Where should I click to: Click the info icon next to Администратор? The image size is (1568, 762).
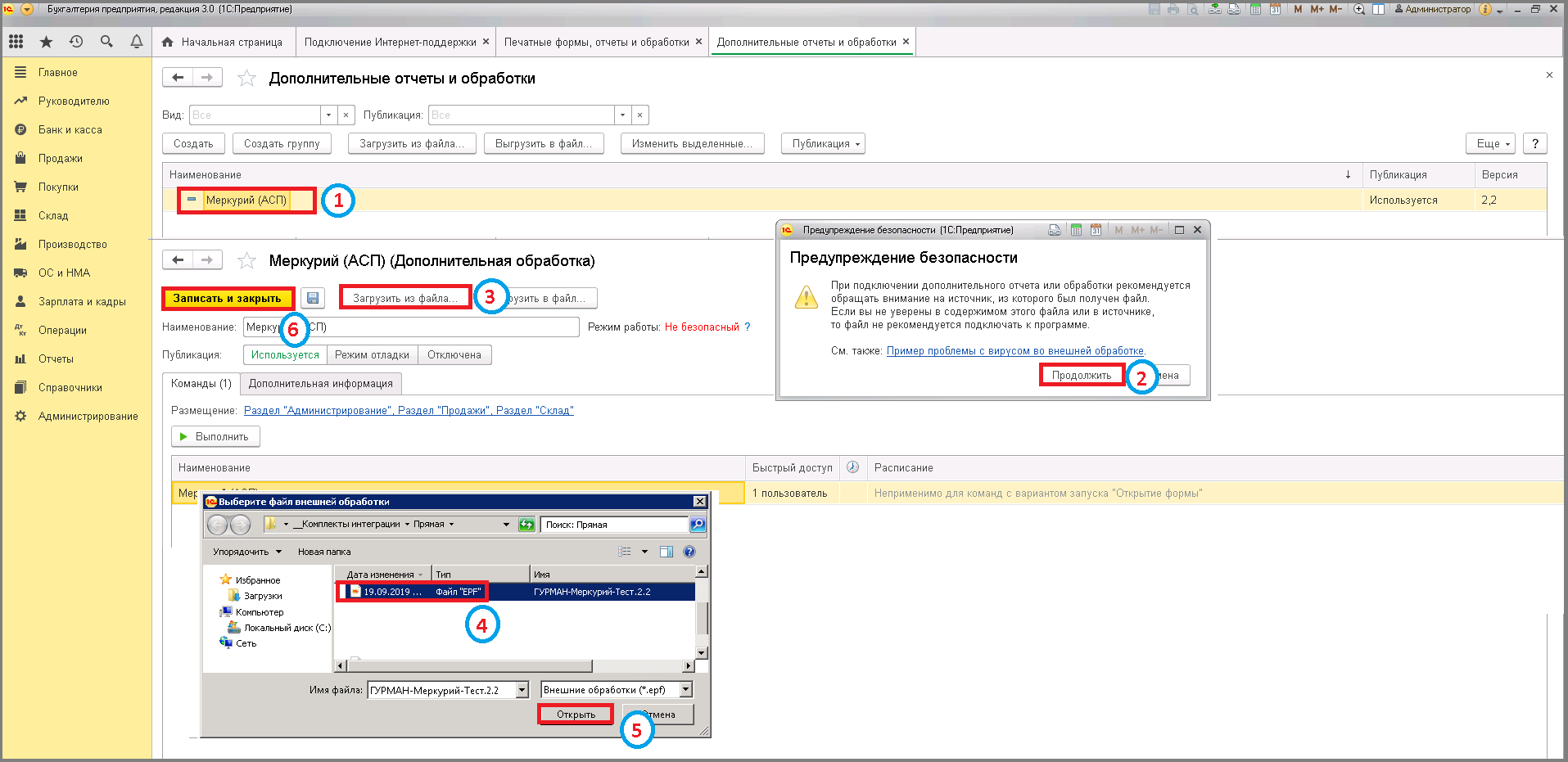1485,9
